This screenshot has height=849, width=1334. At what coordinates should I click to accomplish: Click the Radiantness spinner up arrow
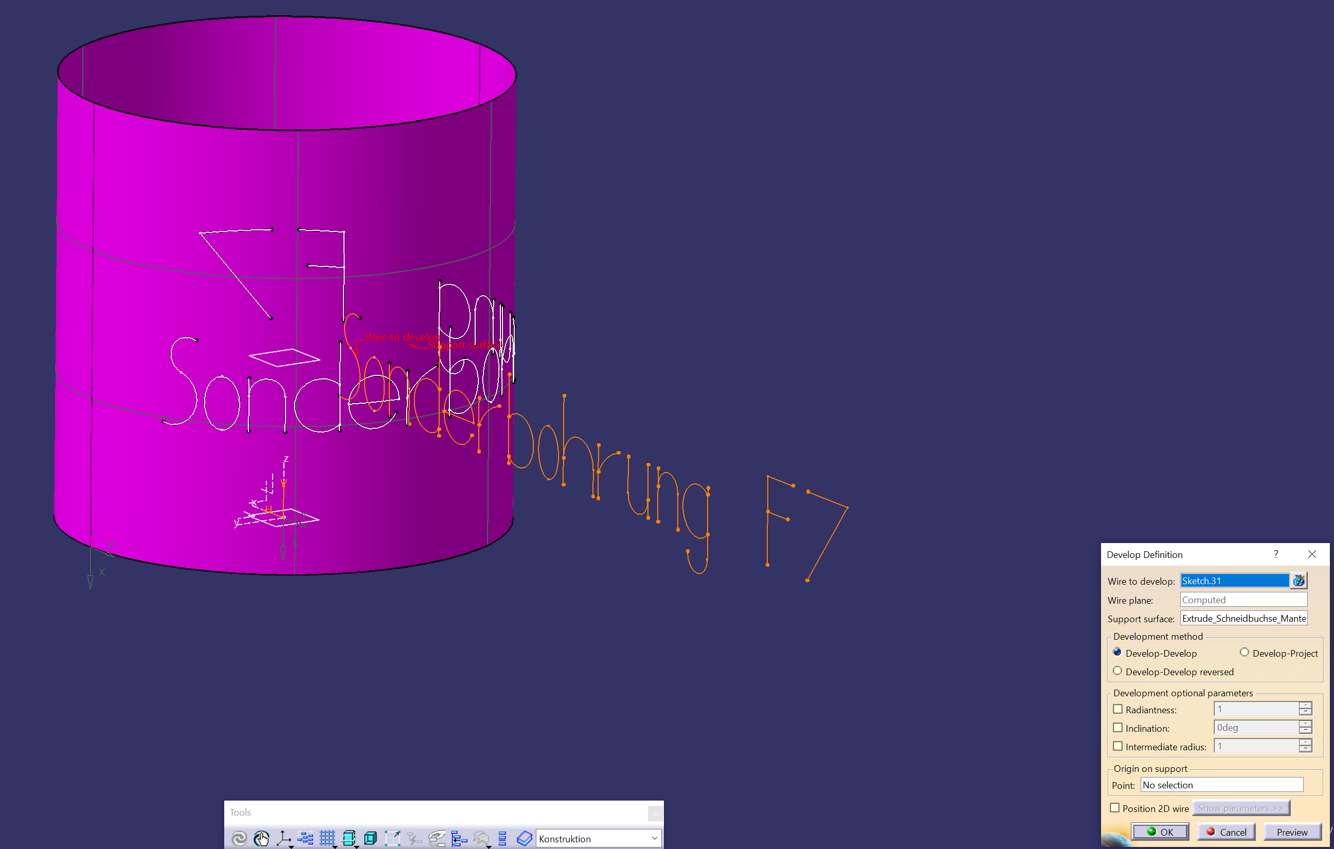[1305, 705]
